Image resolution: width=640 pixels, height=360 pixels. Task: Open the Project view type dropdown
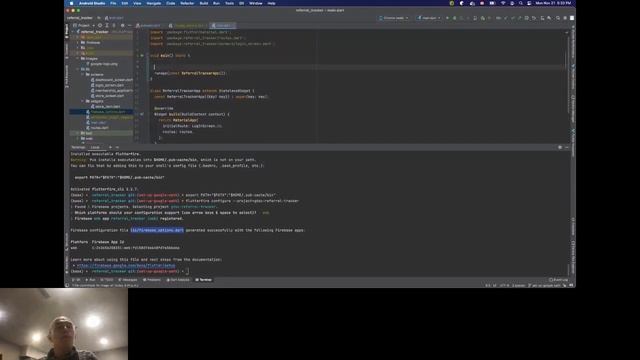84,25
